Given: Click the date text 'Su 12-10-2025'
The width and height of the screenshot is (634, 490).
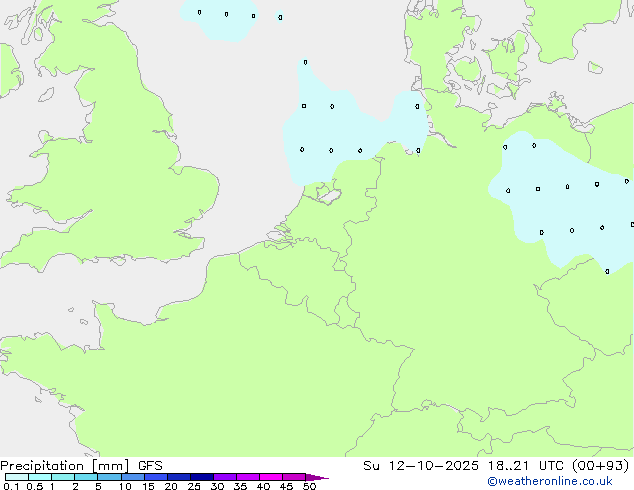Looking at the screenshot, I should pyautogui.click(x=421, y=466).
